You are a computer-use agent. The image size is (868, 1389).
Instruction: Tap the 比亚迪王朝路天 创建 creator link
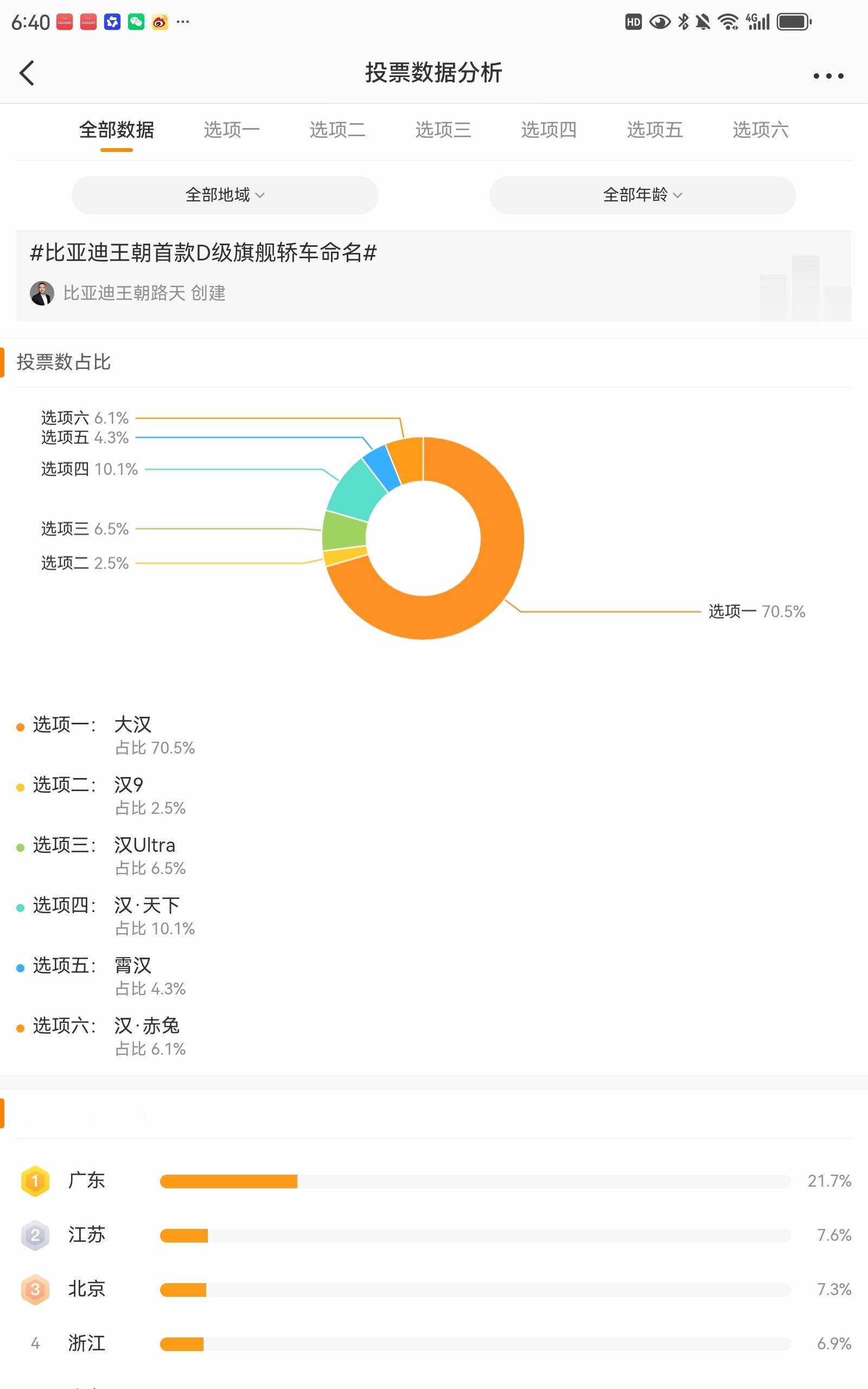coord(144,294)
